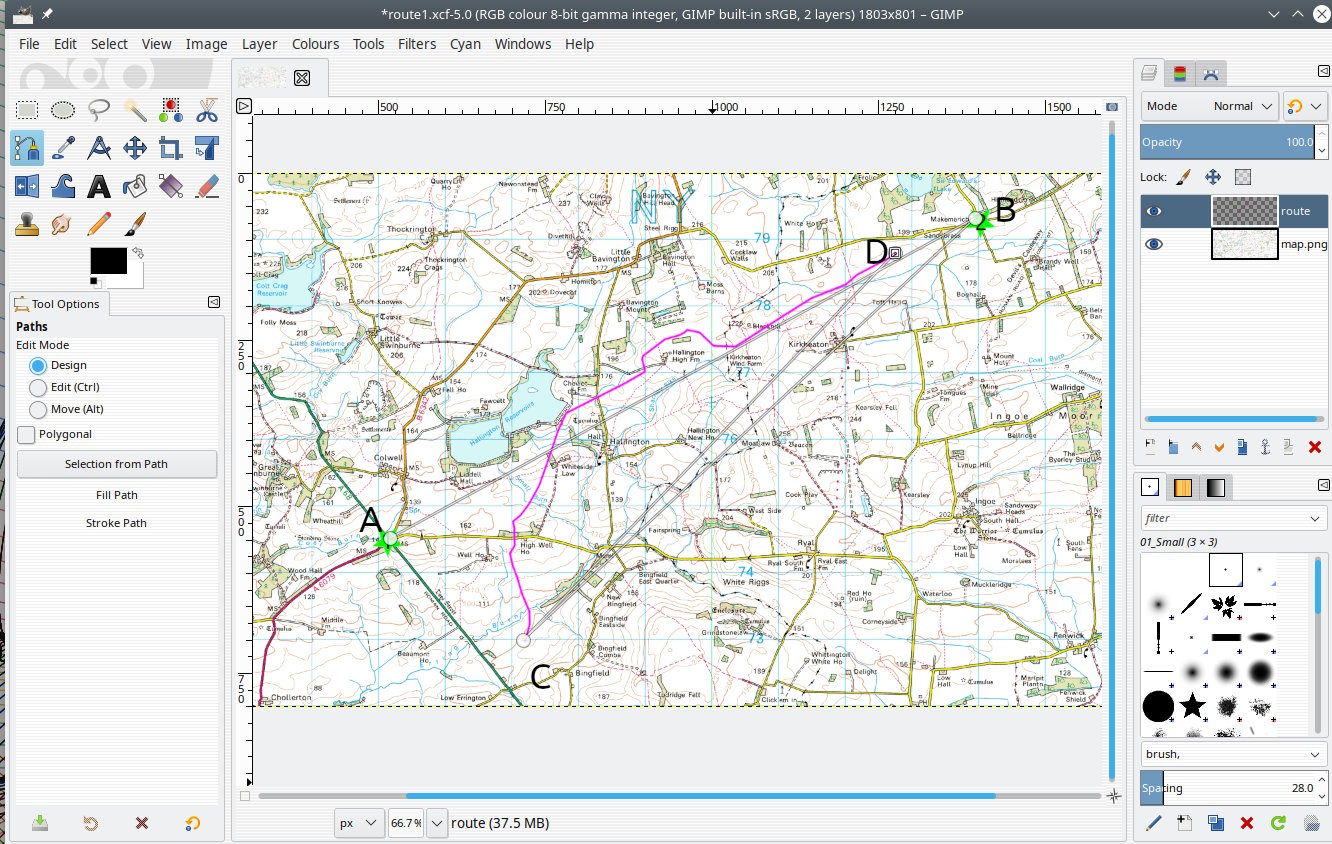Choose the Edit (Ctrl) edit mode

click(38, 387)
